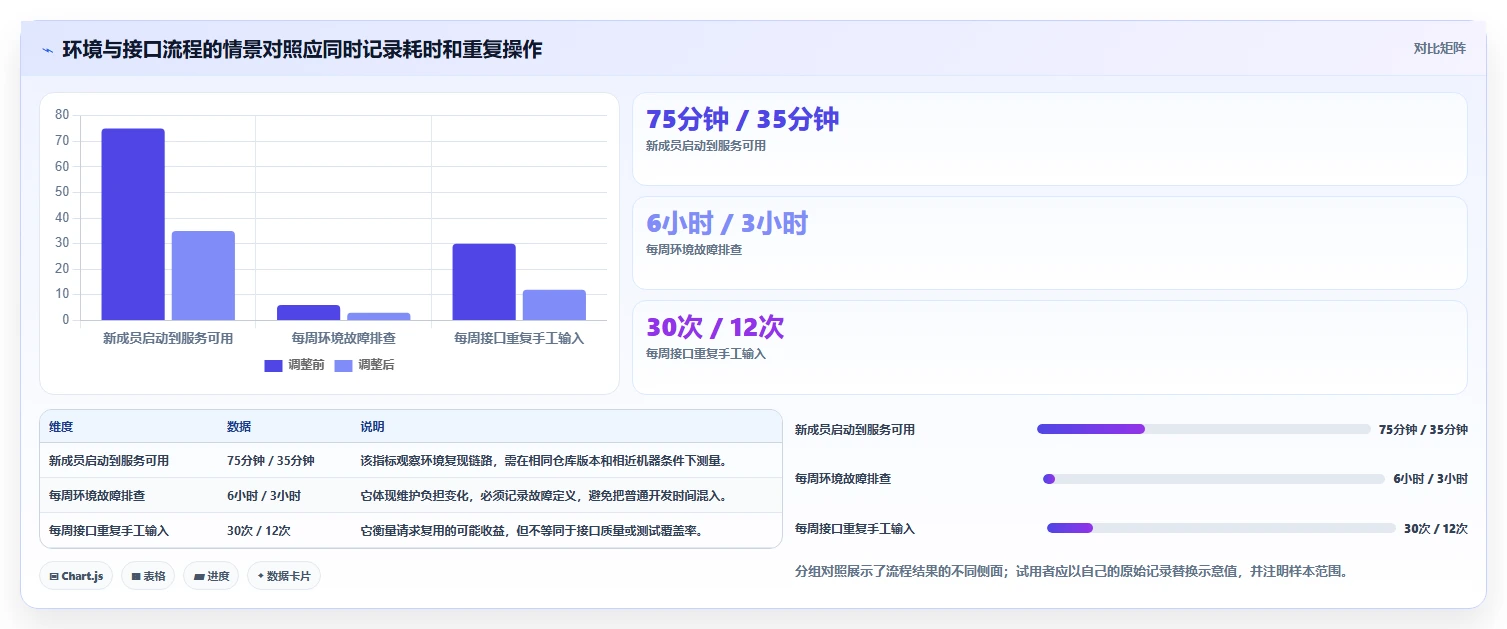Click the 对比矩阵 label in the header
The height and width of the screenshot is (629, 1507).
[x=1439, y=49]
